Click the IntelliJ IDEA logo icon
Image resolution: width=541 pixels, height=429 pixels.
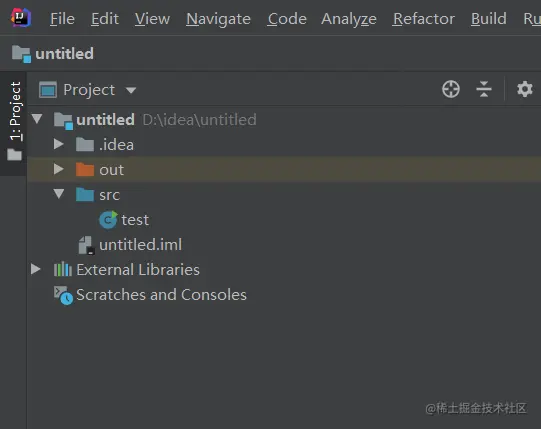tap(21, 18)
